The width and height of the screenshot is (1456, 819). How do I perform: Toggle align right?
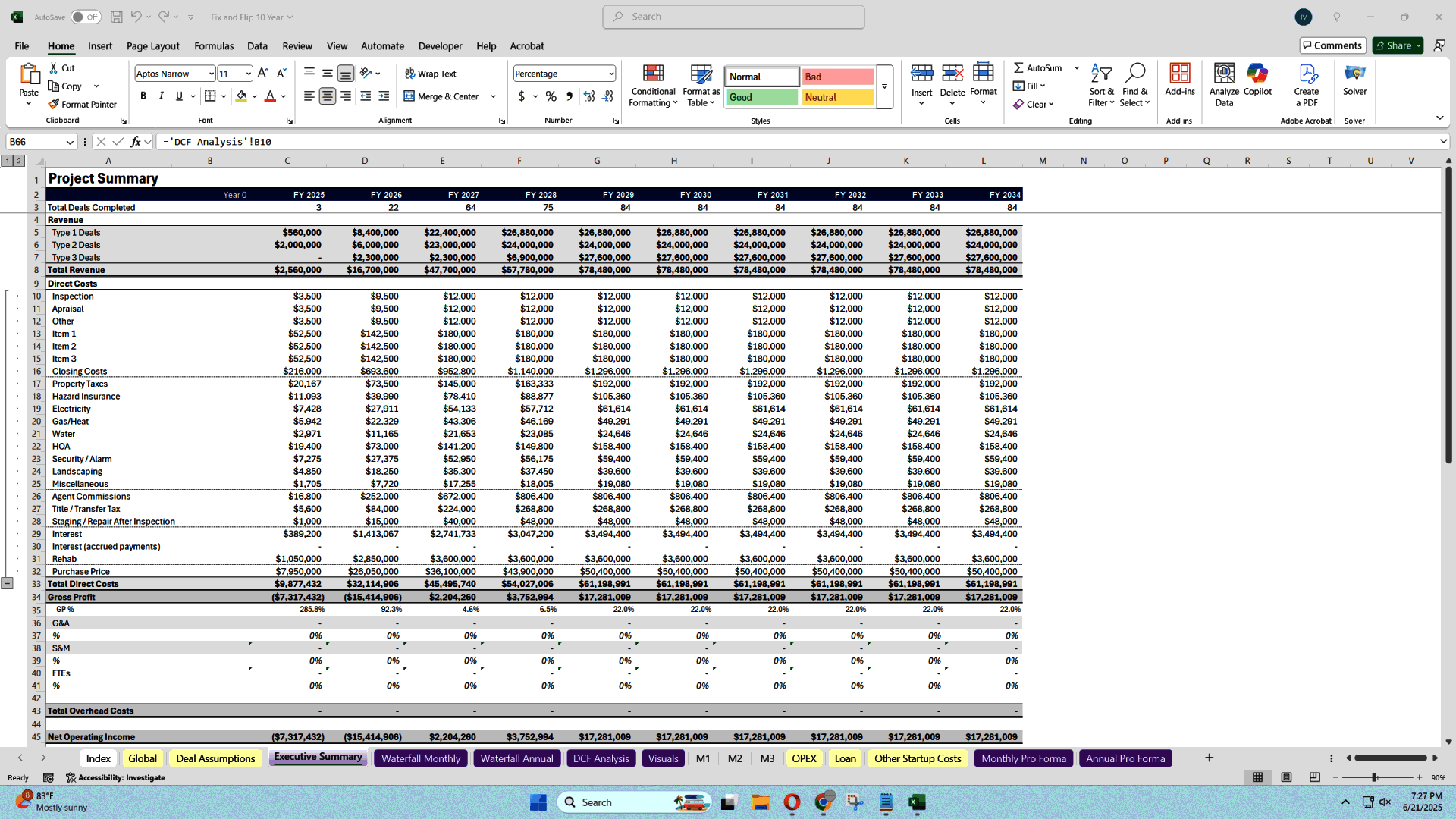click(x=346, y=96)
